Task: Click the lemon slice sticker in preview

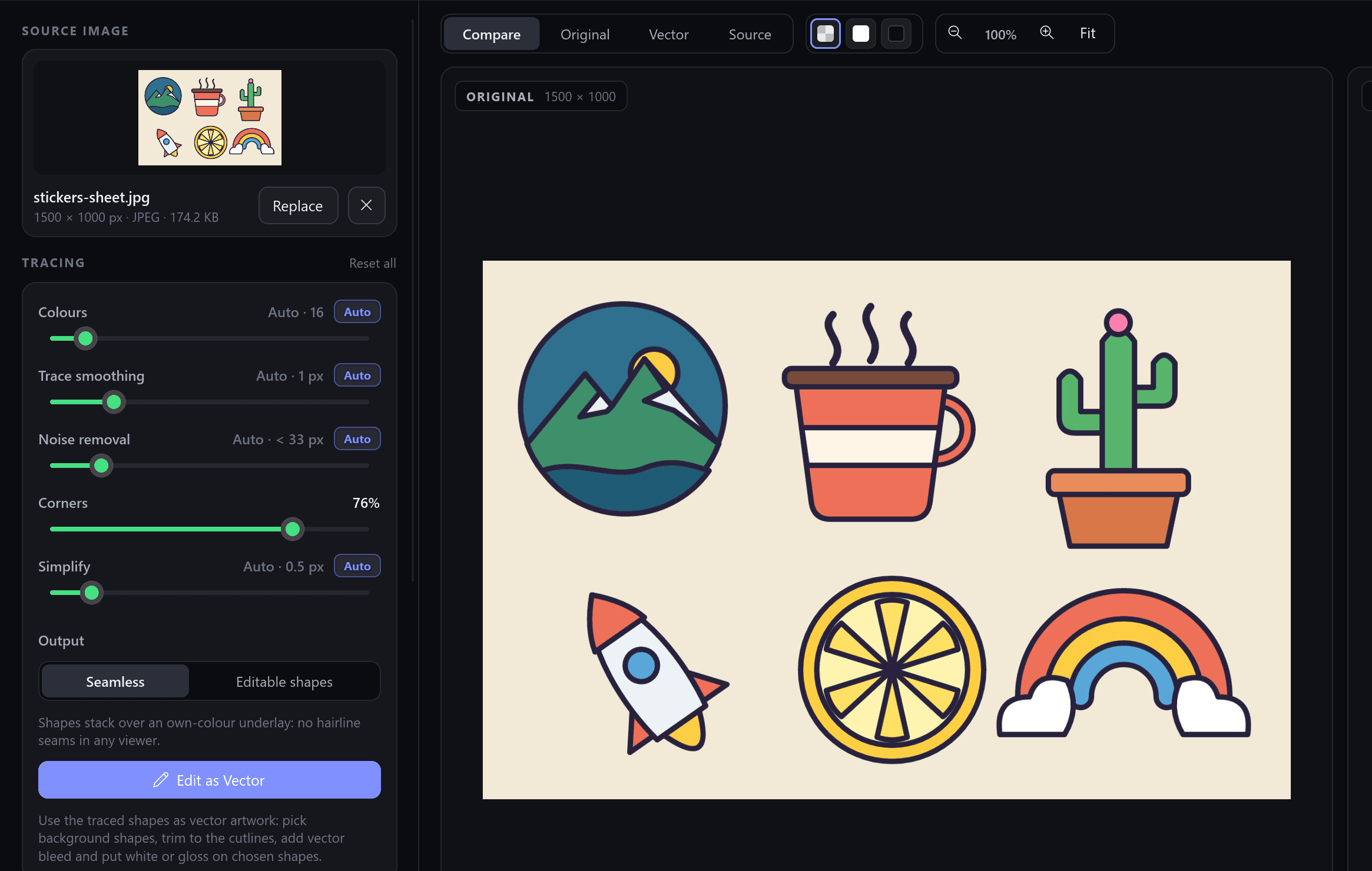Action: point(892,670)
